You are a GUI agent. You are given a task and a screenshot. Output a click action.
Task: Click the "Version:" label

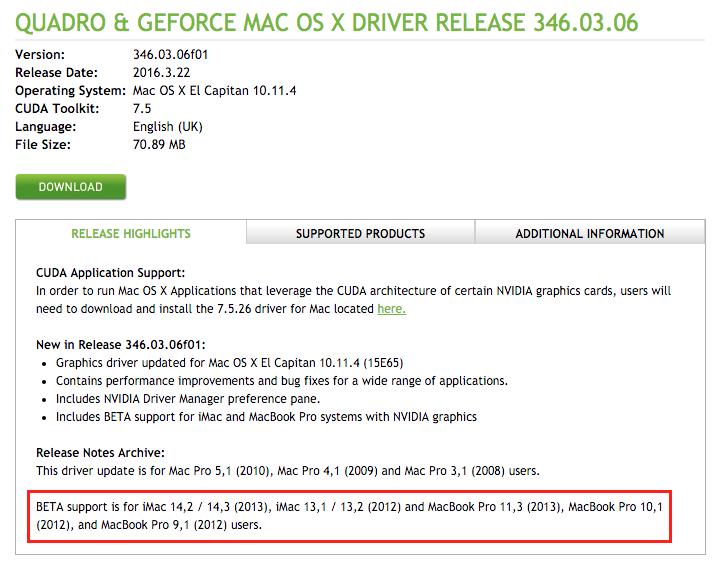coord(40,55)
